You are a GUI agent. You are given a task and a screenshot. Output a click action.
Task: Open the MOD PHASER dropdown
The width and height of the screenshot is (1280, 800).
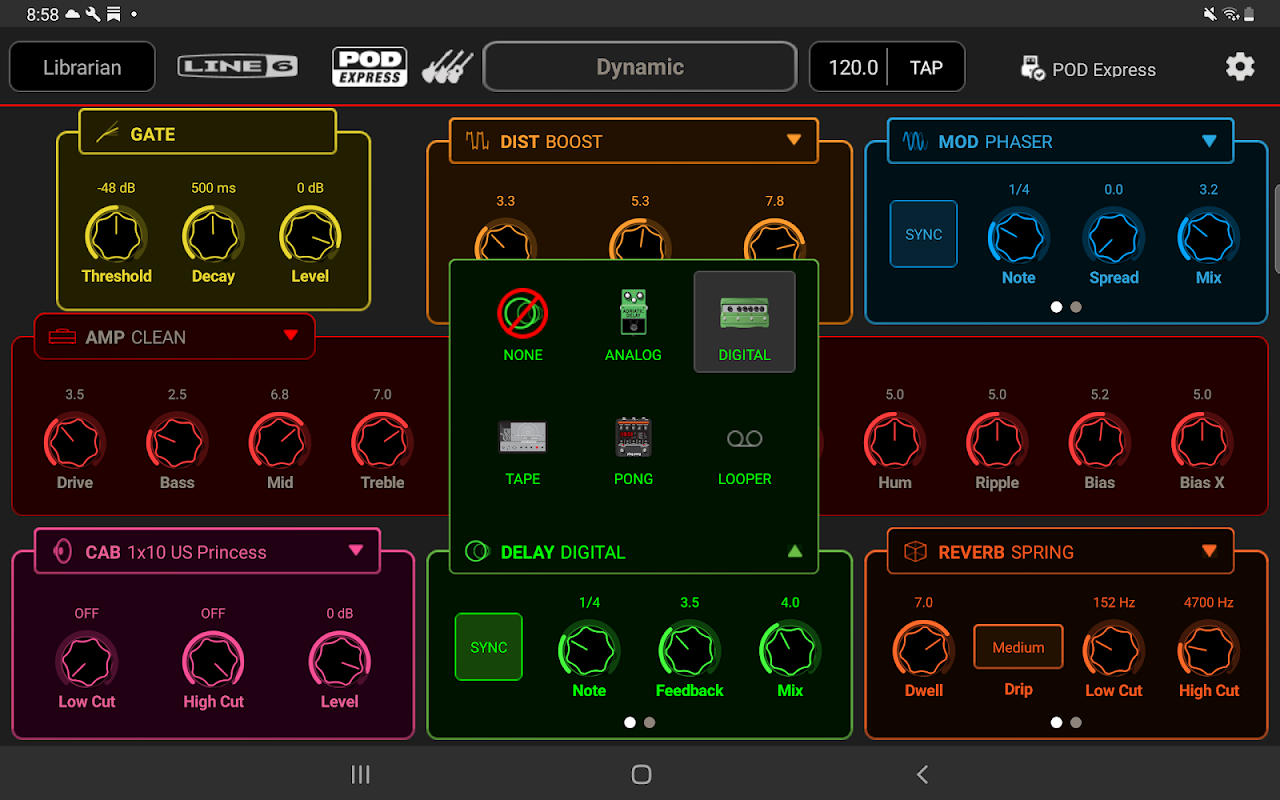tap(1209, 141)
